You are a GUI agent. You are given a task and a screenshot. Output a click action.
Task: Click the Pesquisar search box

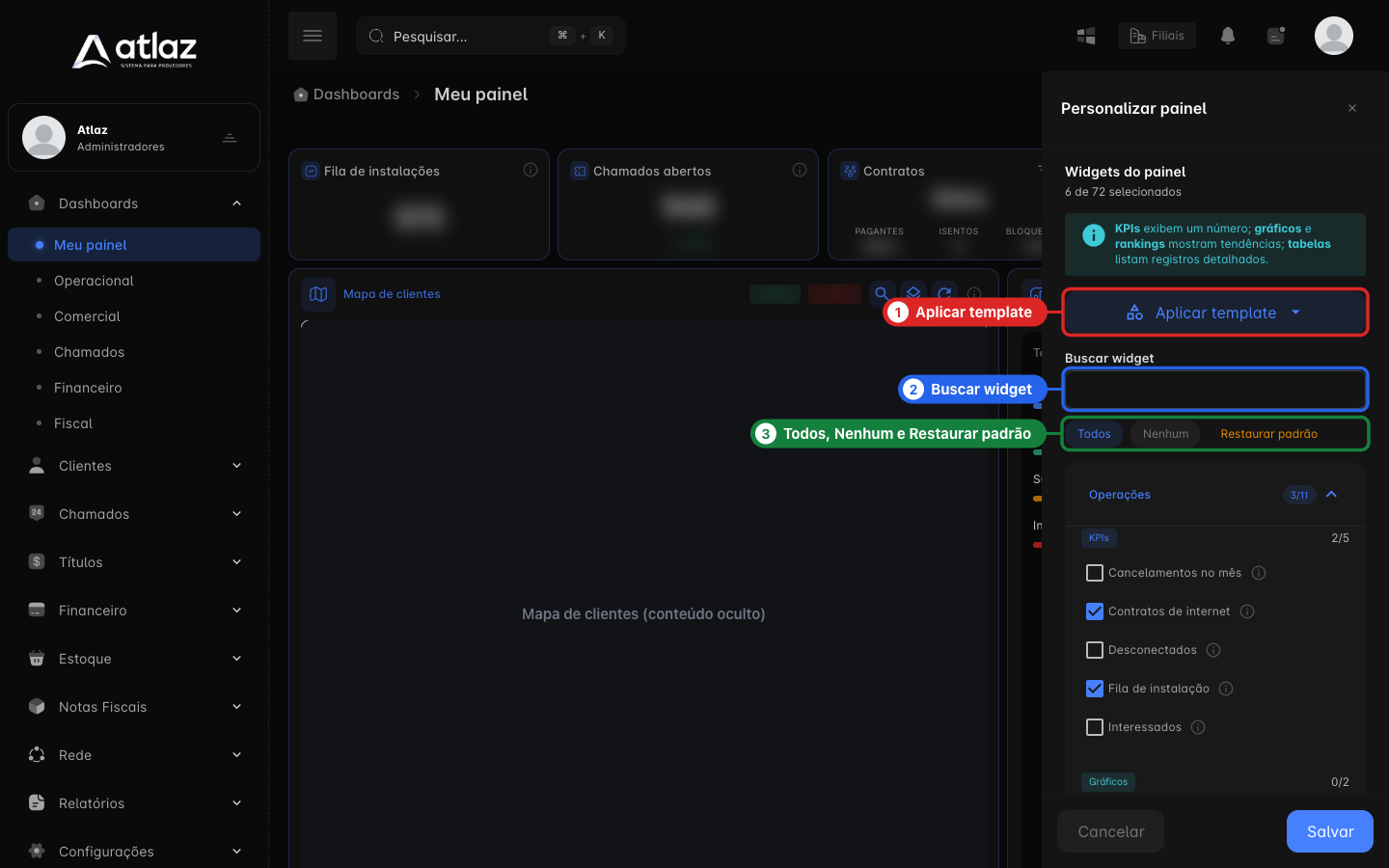pyautogui.click(x=491, y=36)
